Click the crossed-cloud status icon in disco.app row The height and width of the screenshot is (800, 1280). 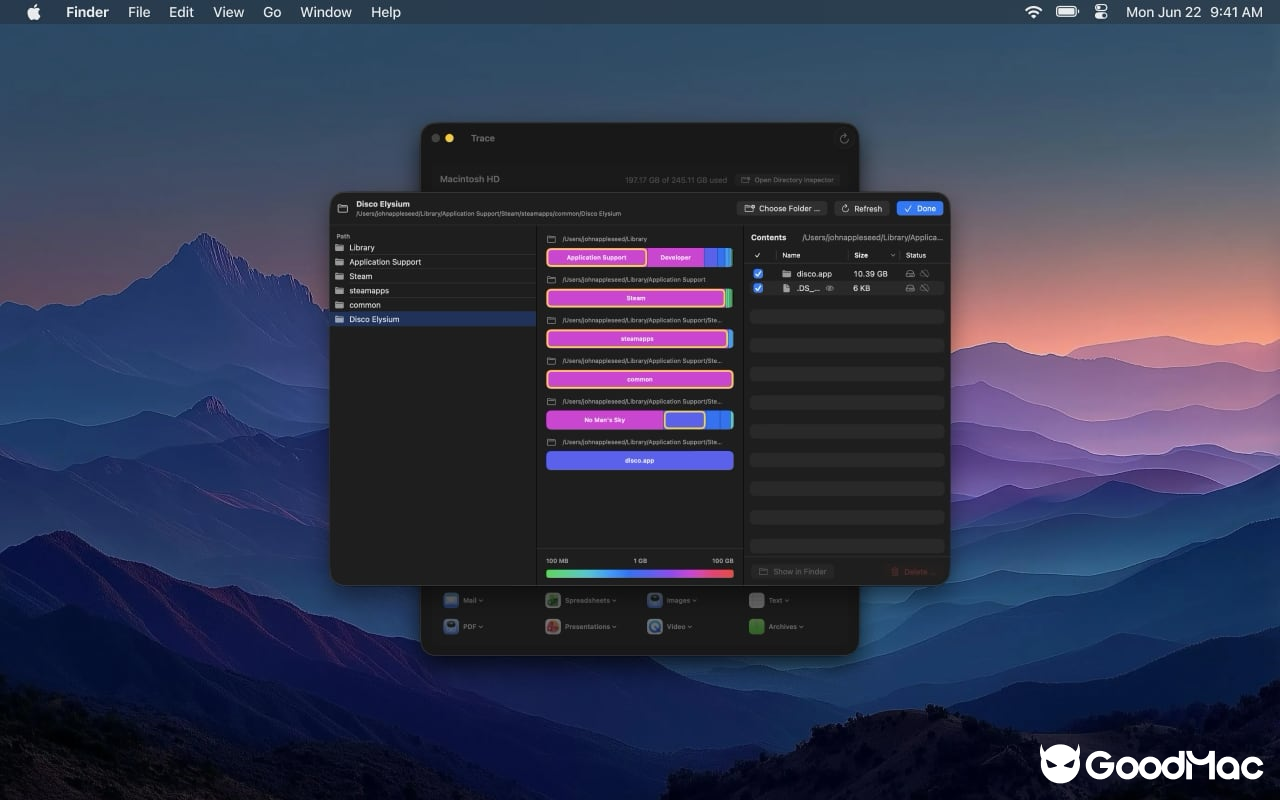pos(925,273)
